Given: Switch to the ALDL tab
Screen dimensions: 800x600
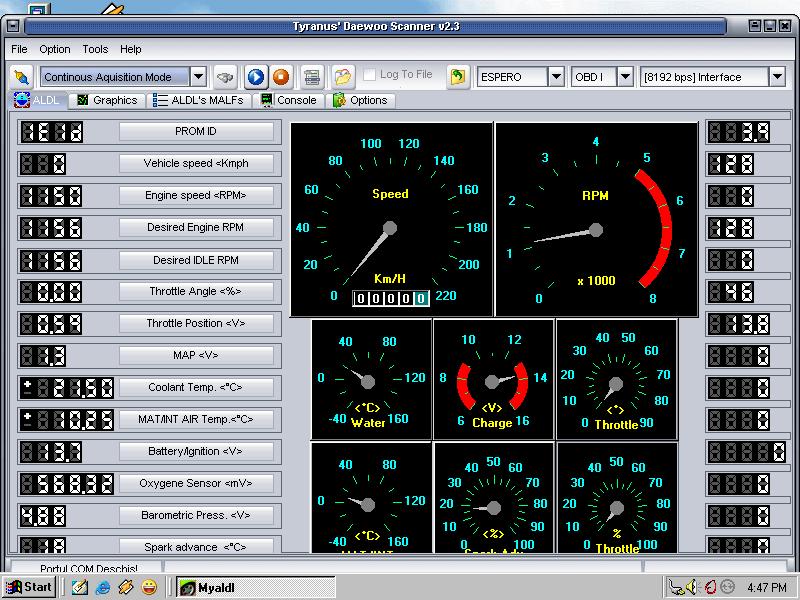Looking at the screenshot, I should tap(37, 100).
